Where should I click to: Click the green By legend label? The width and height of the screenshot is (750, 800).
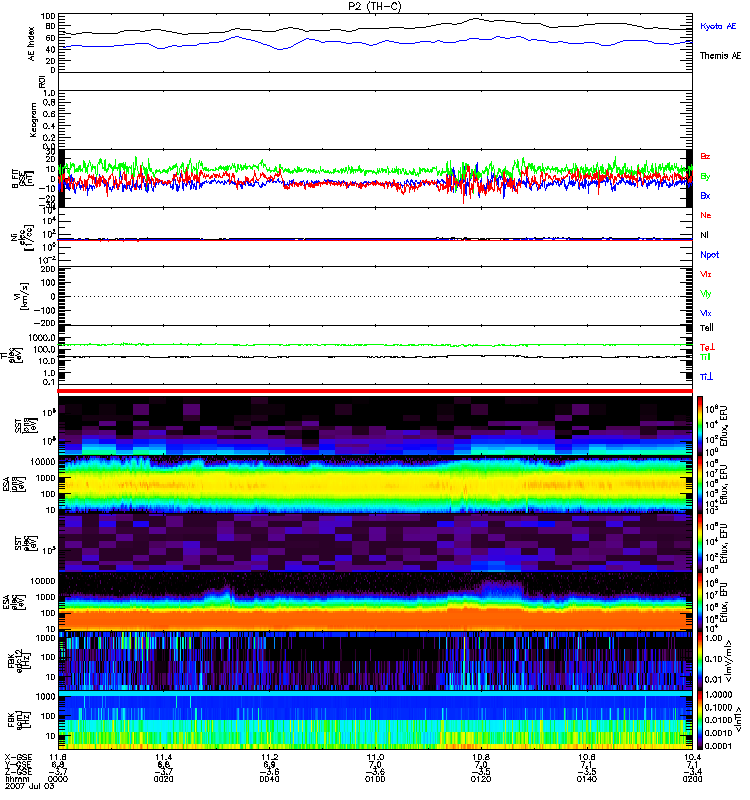pyautogui.click(x=705, y=177)
